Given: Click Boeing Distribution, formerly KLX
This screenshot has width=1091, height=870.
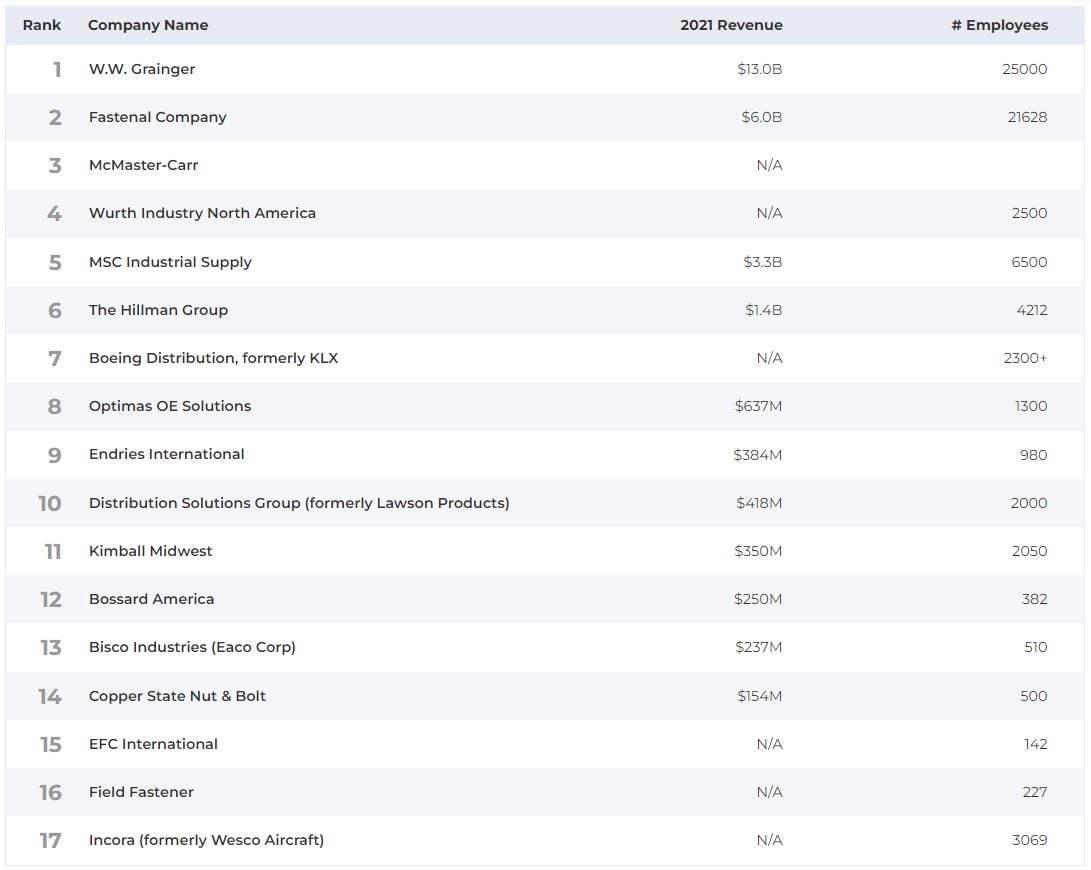Looking at the screenshot, I should 213,358.
